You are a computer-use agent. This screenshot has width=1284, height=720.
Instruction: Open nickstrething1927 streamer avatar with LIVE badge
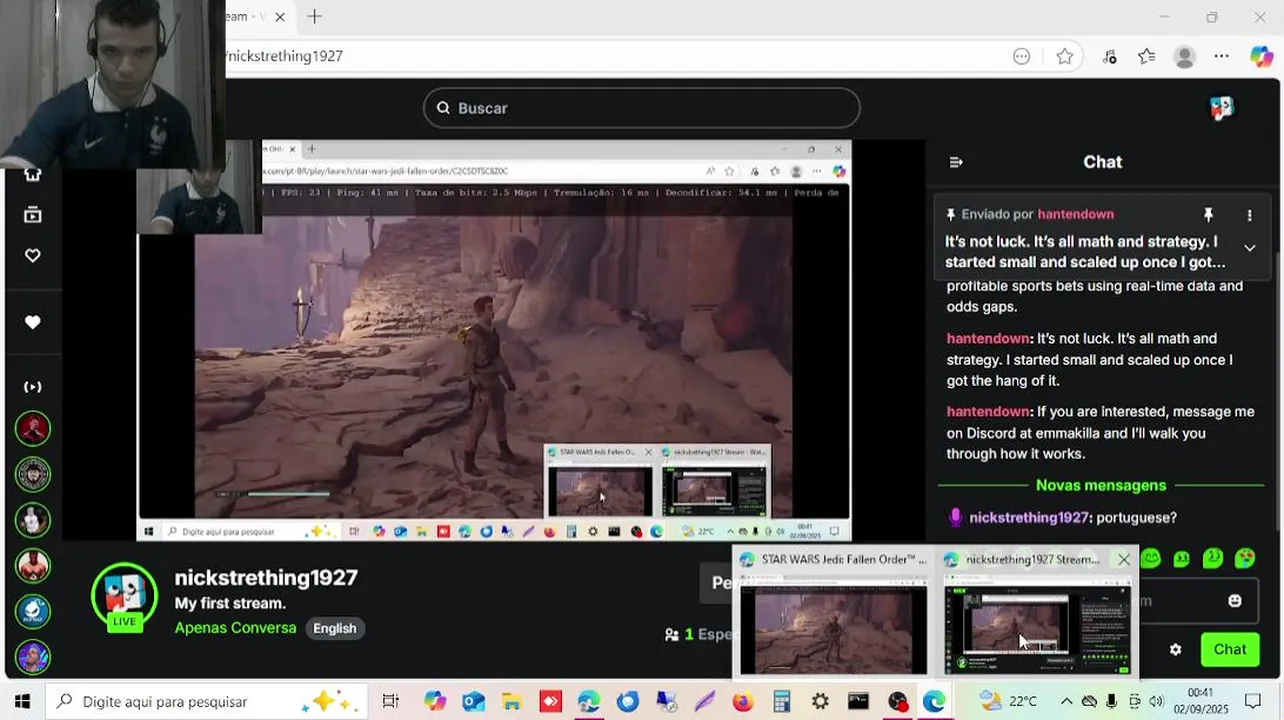(125, 597)
